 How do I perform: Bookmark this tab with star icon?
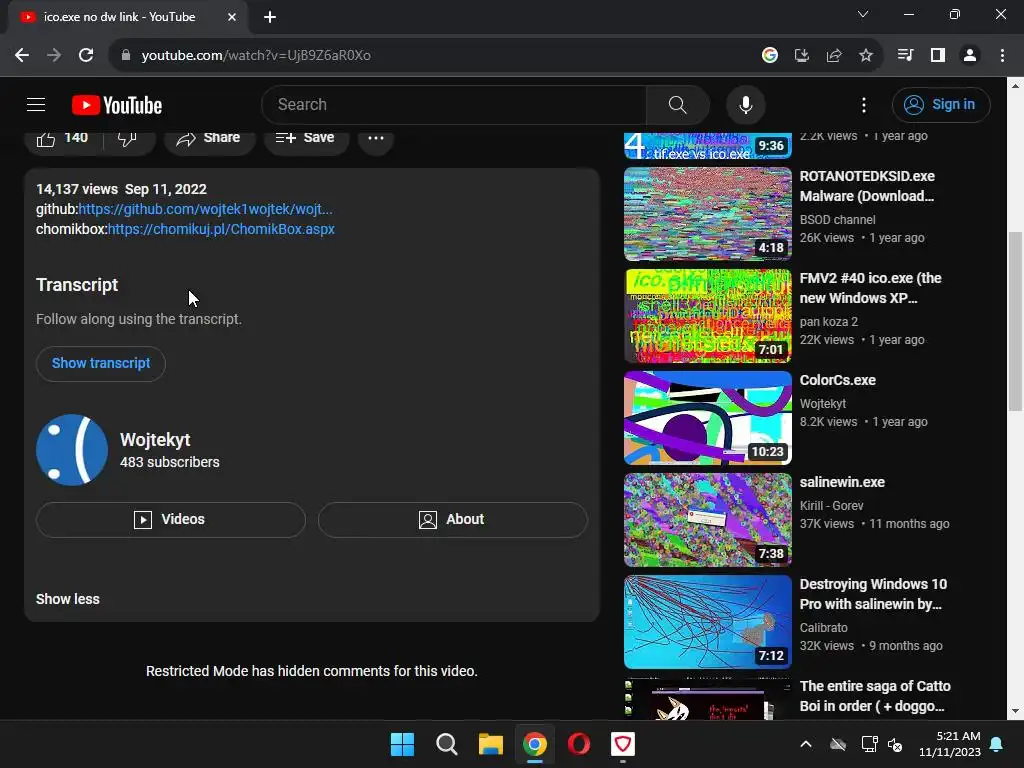[865, 56]
